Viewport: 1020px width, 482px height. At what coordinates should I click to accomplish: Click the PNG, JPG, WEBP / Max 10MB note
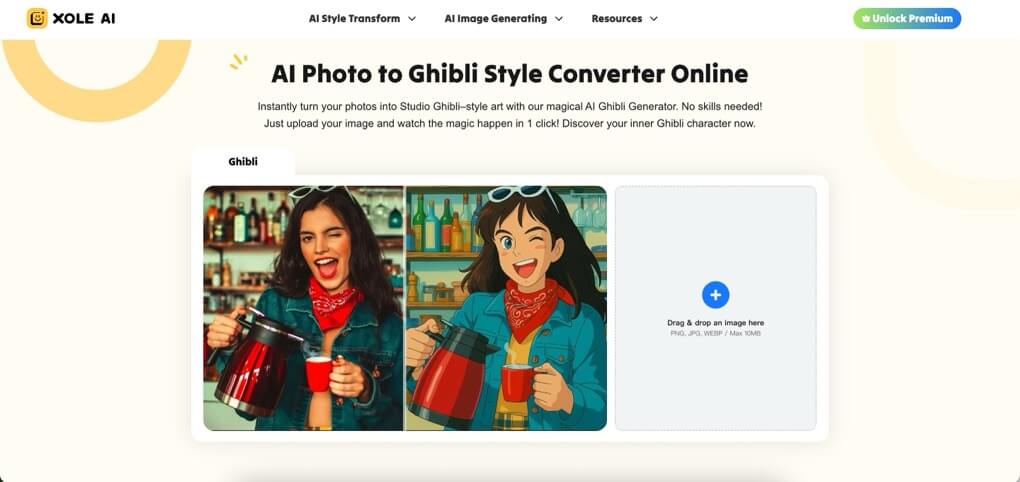click(x=716, y=334)
